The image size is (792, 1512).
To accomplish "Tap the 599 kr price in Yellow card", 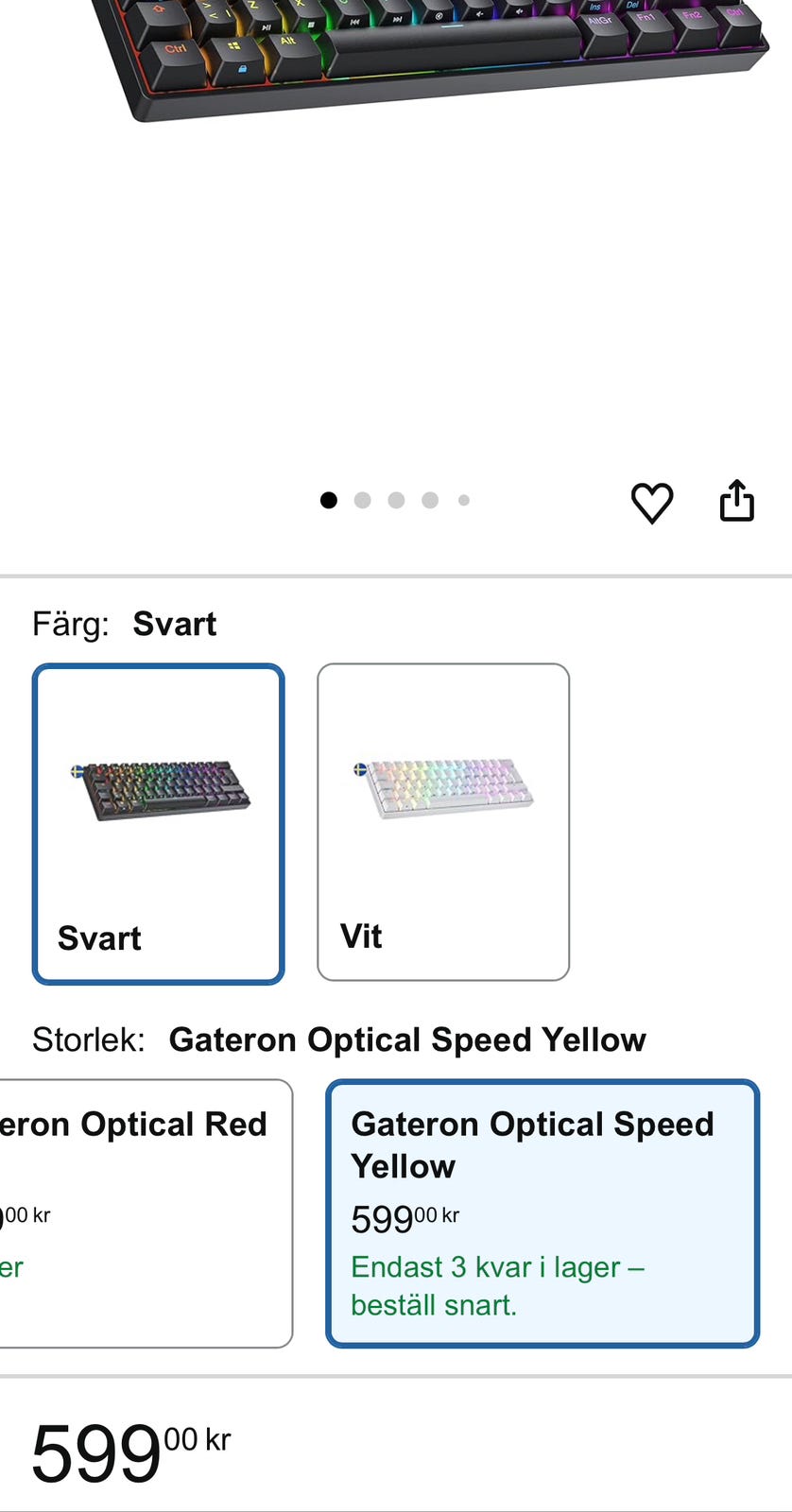I will [x=405, y=1218].
